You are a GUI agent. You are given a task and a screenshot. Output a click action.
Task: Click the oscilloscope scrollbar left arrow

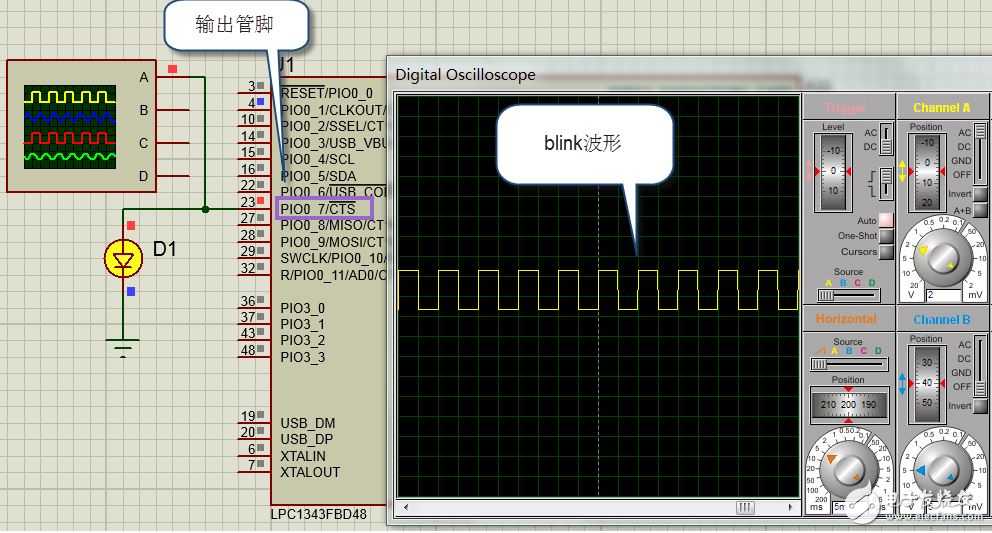tap(406, 507)
